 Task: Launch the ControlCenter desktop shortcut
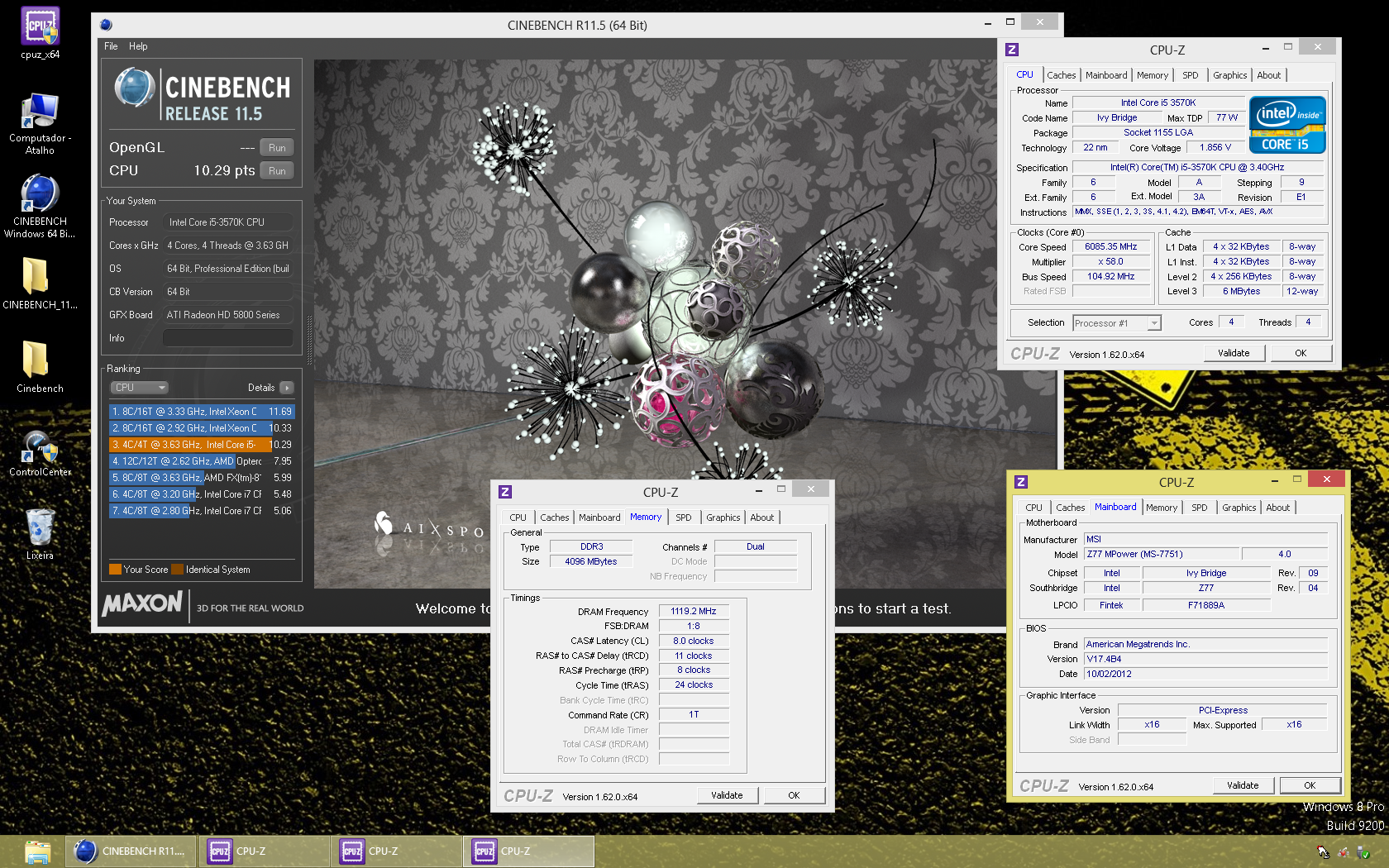click(x=40, y=453)
